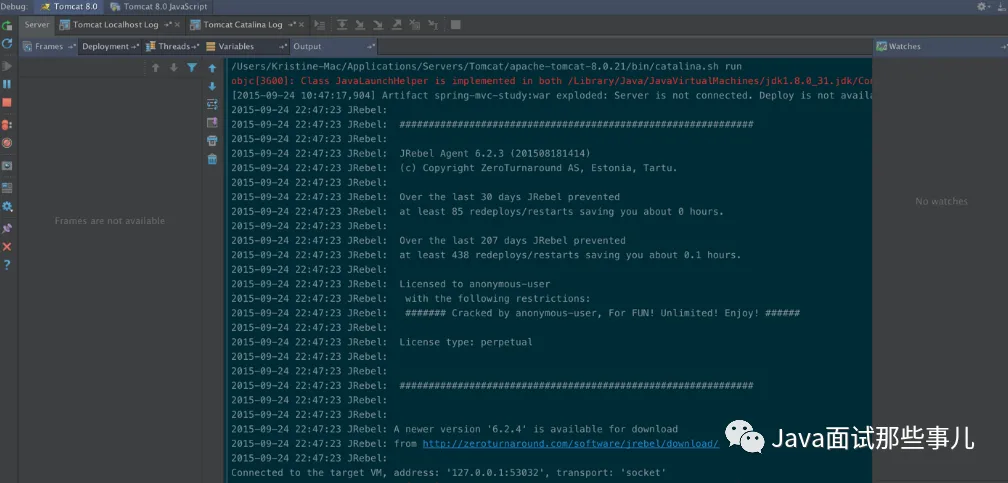The width and height of the screenshot is (1008, 483).
Task: Open help with the question mark icon
Action: point(7,265)
